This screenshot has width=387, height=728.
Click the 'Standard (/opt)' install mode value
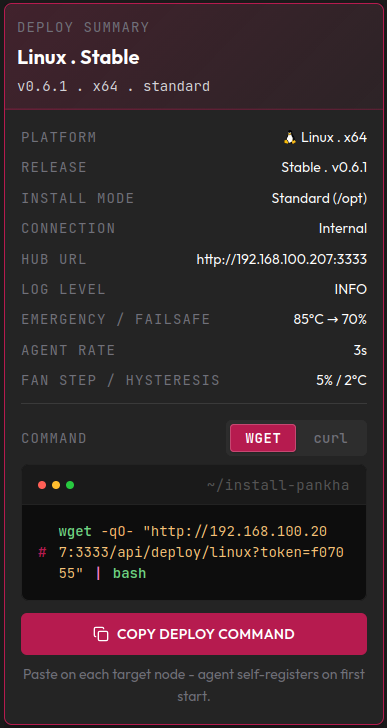pos(319,198)
